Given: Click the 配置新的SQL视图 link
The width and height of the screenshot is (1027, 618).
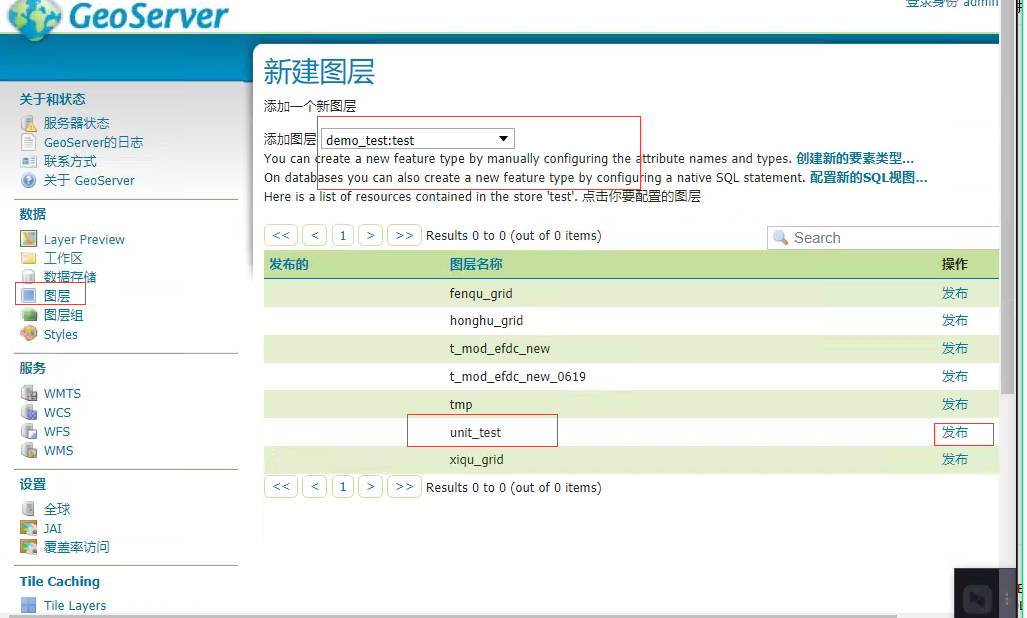Looking at the screenshot, I should pos(868,177).
